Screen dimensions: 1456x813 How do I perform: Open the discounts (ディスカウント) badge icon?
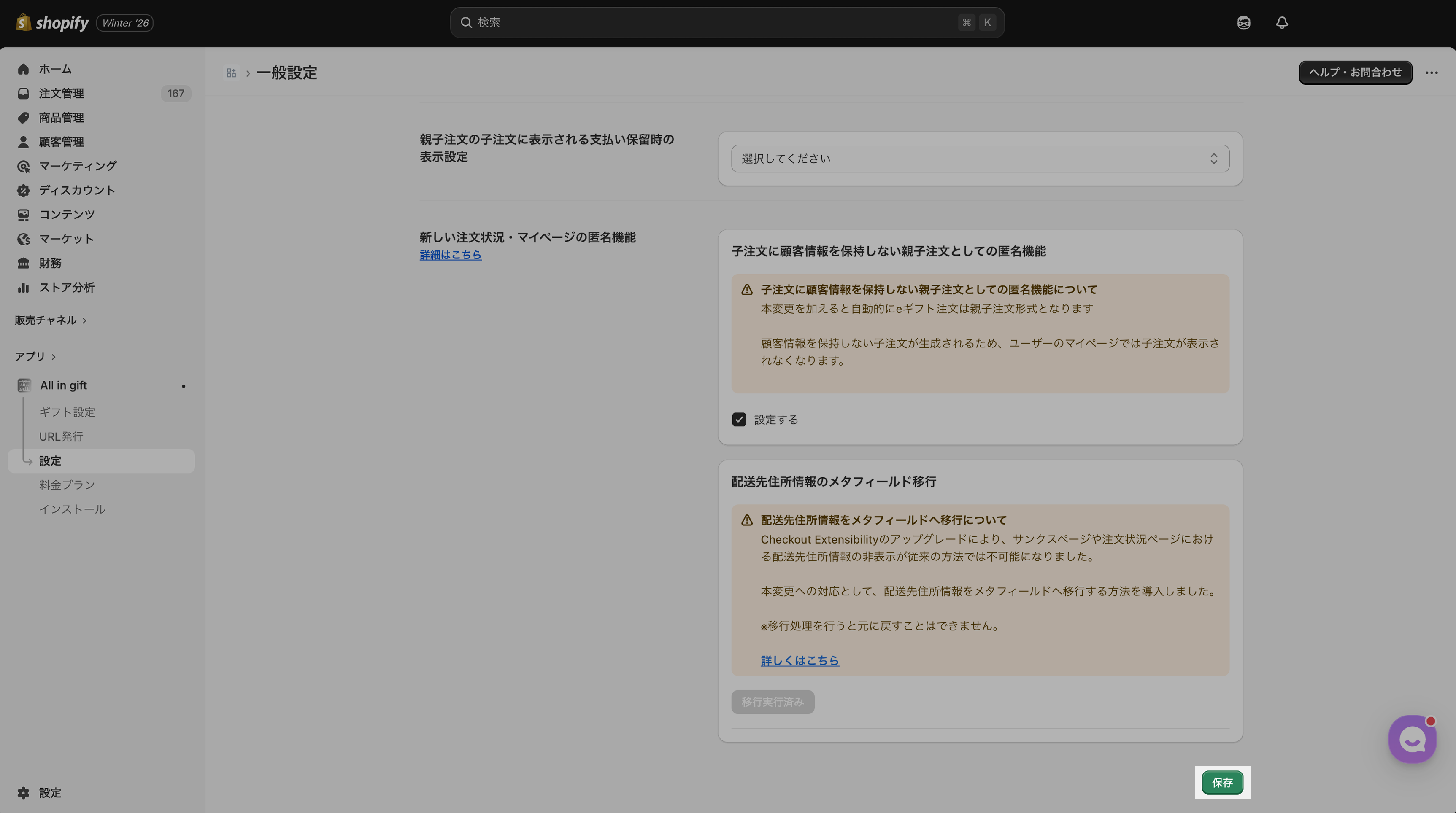pos(23,191)
